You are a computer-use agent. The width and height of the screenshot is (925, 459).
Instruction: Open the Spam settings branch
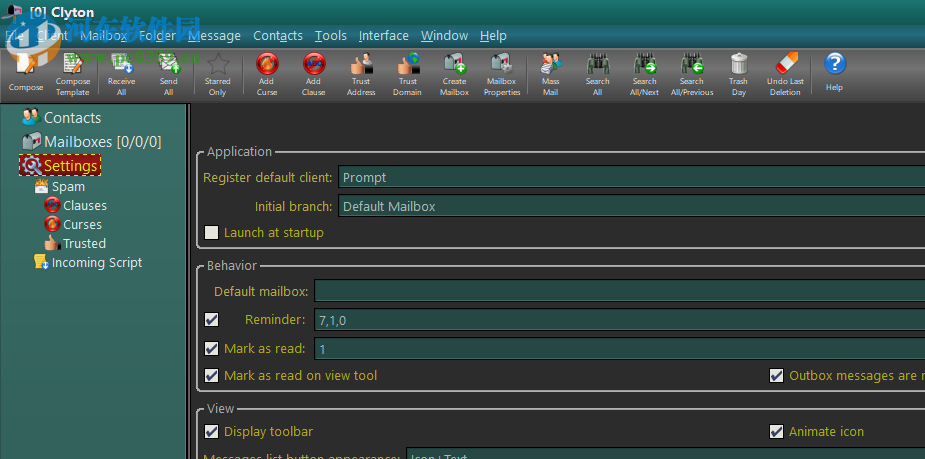point(60,186)
